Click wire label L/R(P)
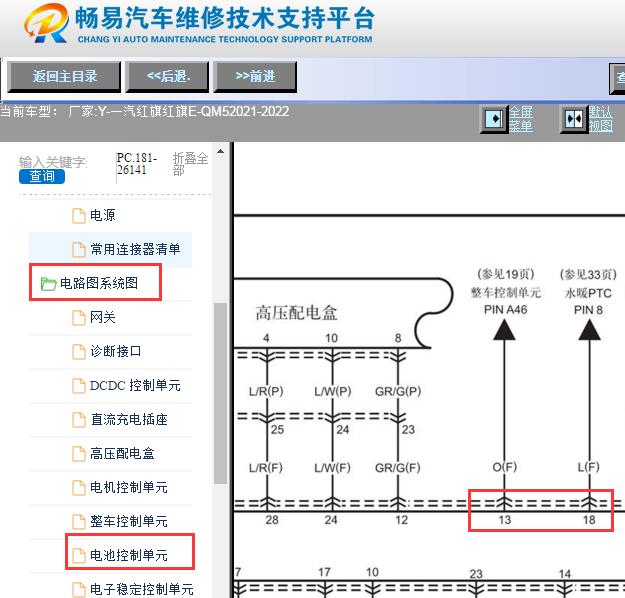The width and height of the screenshot is (625, 598). point(266,391)
